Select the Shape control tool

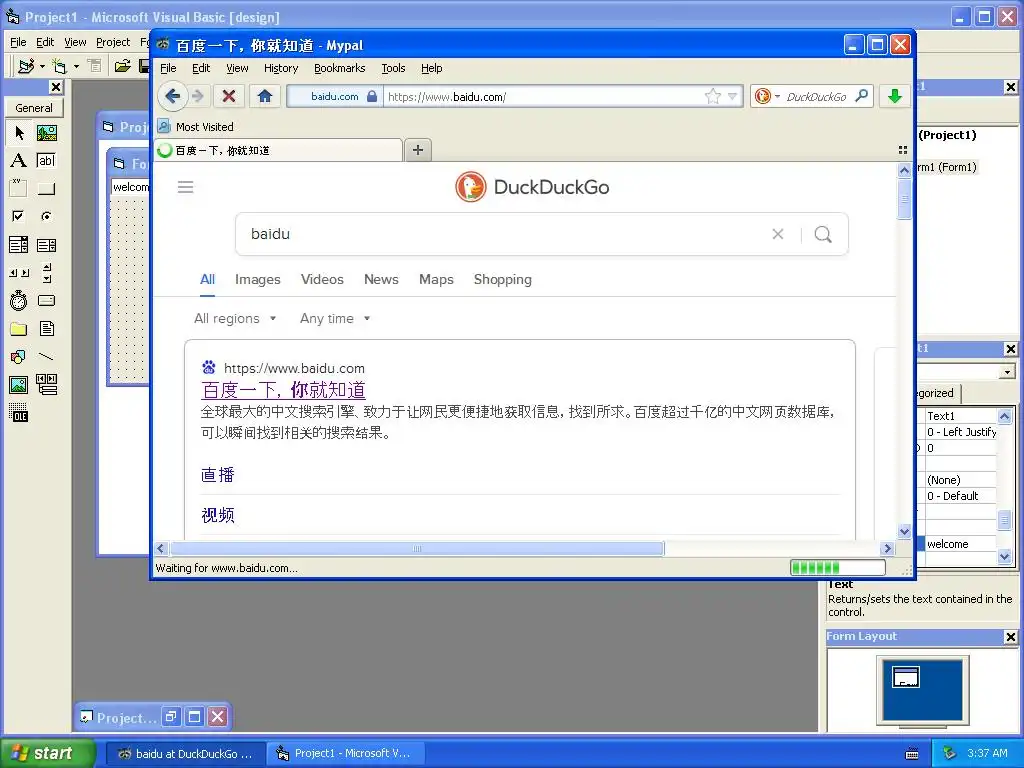tap(19, 357)
